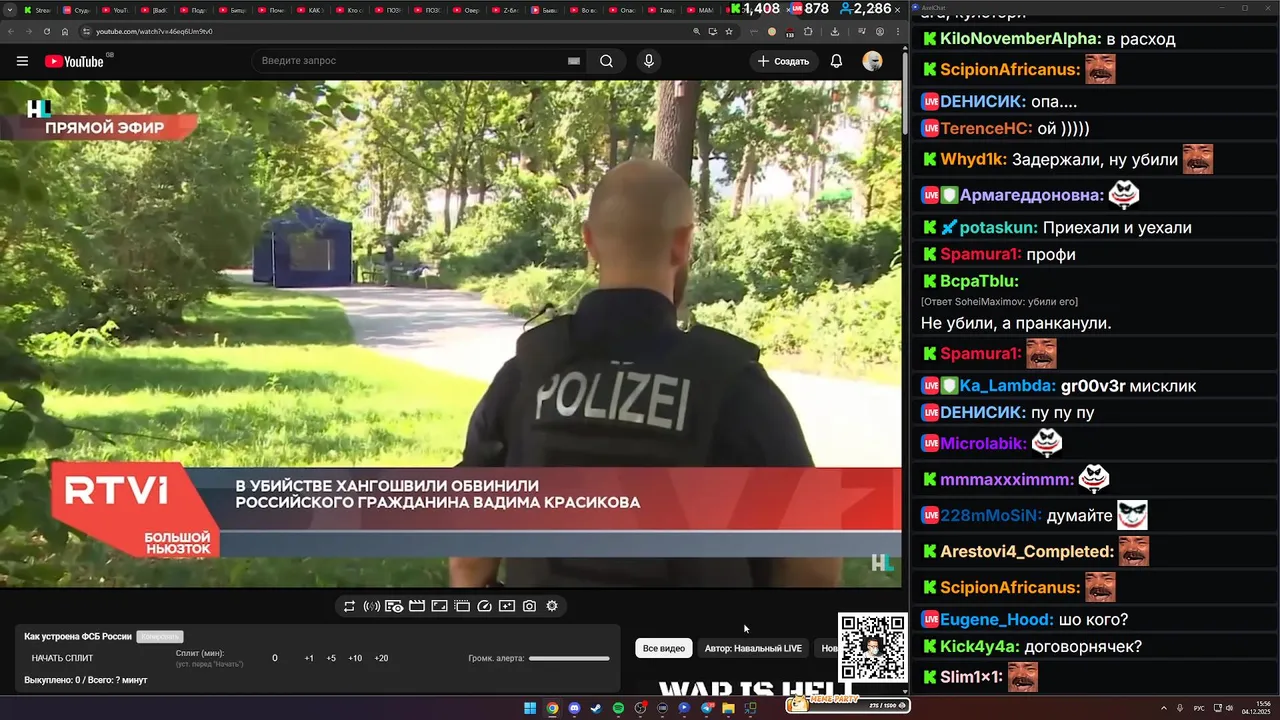Switch the РУС input language indicator
The image size is (1280, 720).
[1199, 708]
